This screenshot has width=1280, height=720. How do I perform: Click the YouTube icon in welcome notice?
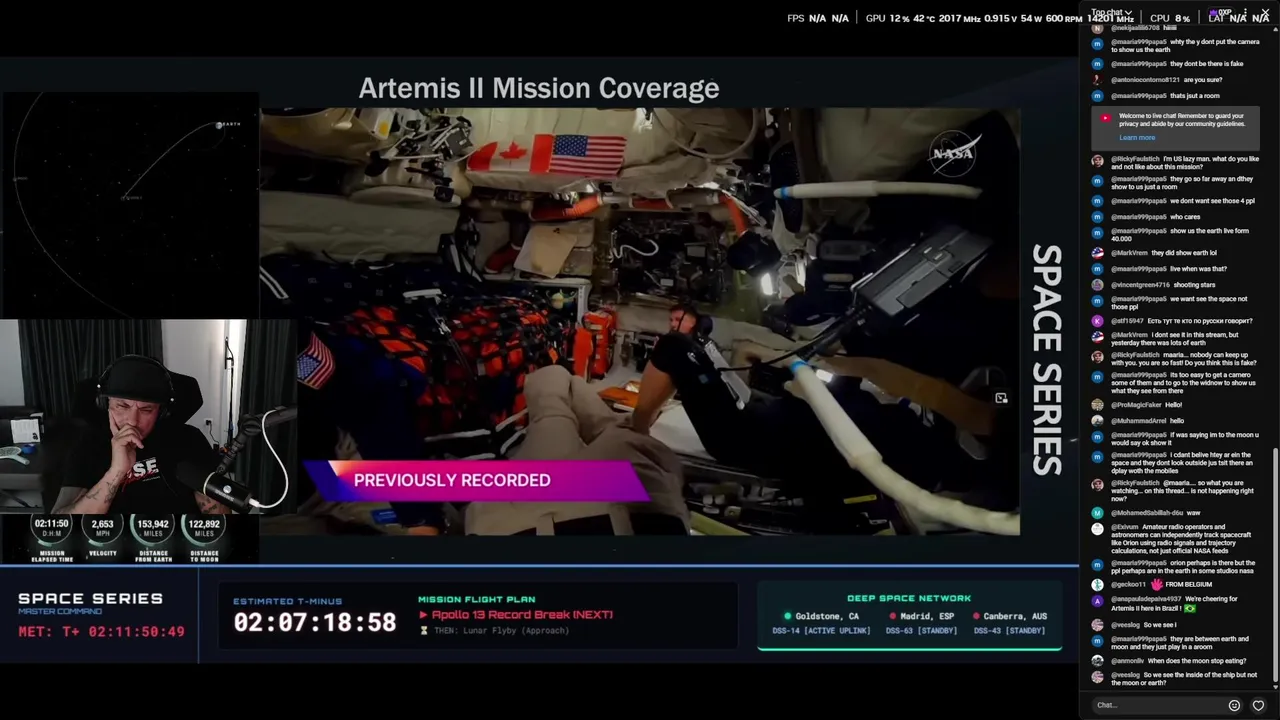pyautogui.click(x=1105, y=118)
